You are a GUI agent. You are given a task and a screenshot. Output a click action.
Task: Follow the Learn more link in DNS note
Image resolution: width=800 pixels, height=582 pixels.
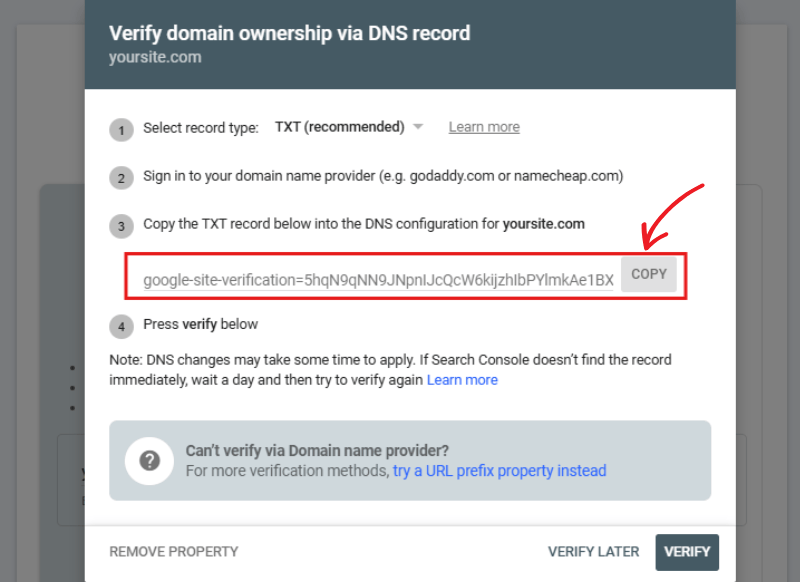coord(462,380)
